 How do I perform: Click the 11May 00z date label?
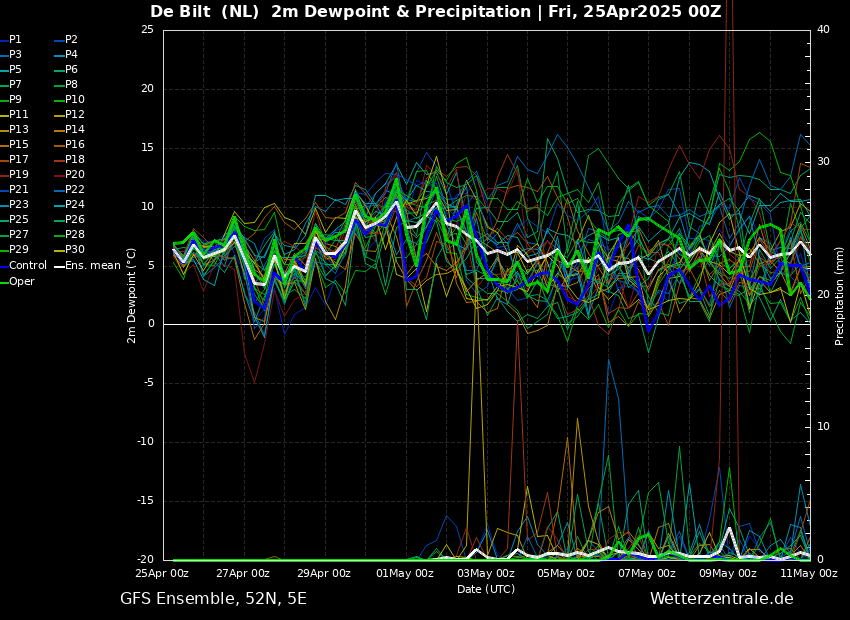coord(809,573)
